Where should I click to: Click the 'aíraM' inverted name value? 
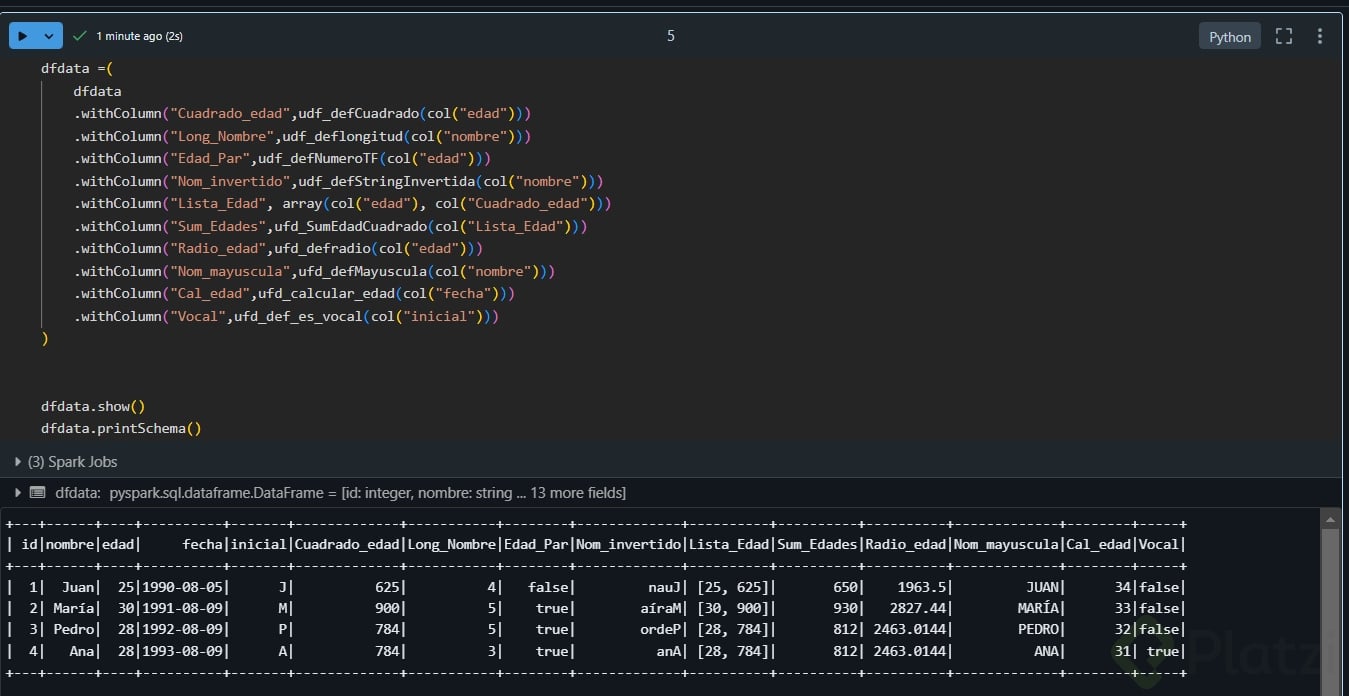[x=658, y=608]
